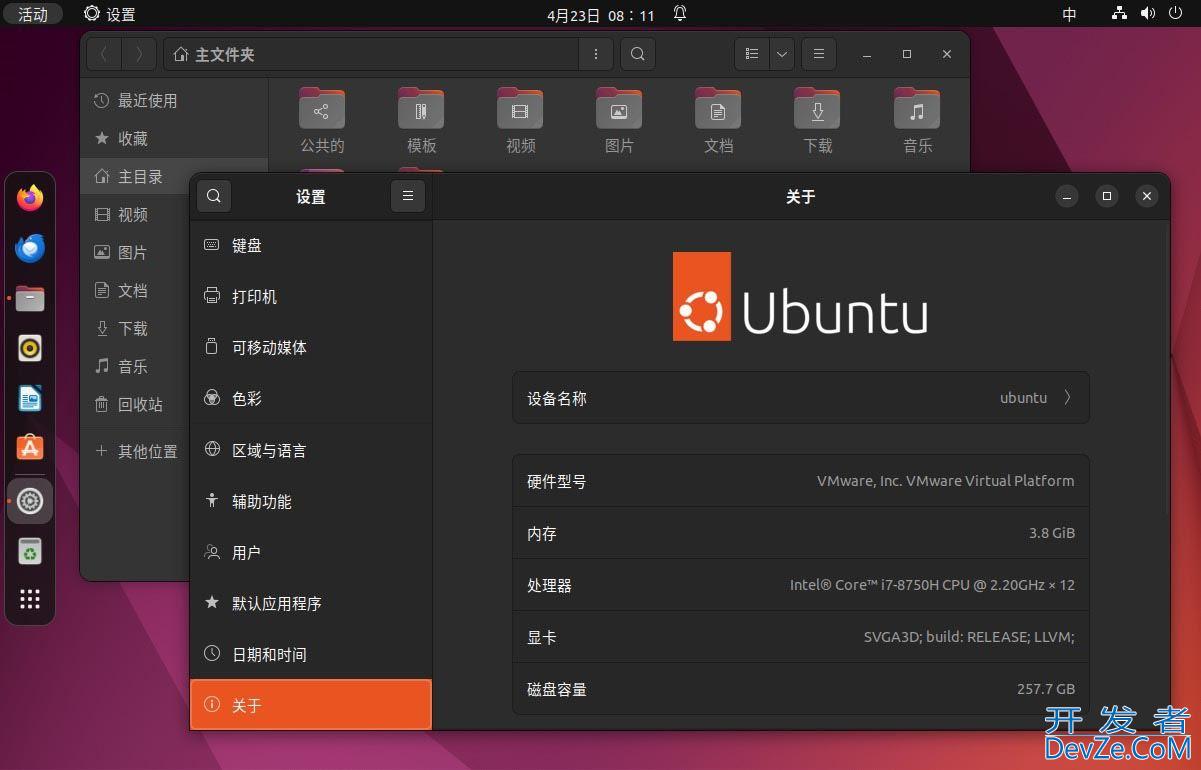Open device name row chevron
Viewport: 1201px width, 770px height.
point(1067,397)
